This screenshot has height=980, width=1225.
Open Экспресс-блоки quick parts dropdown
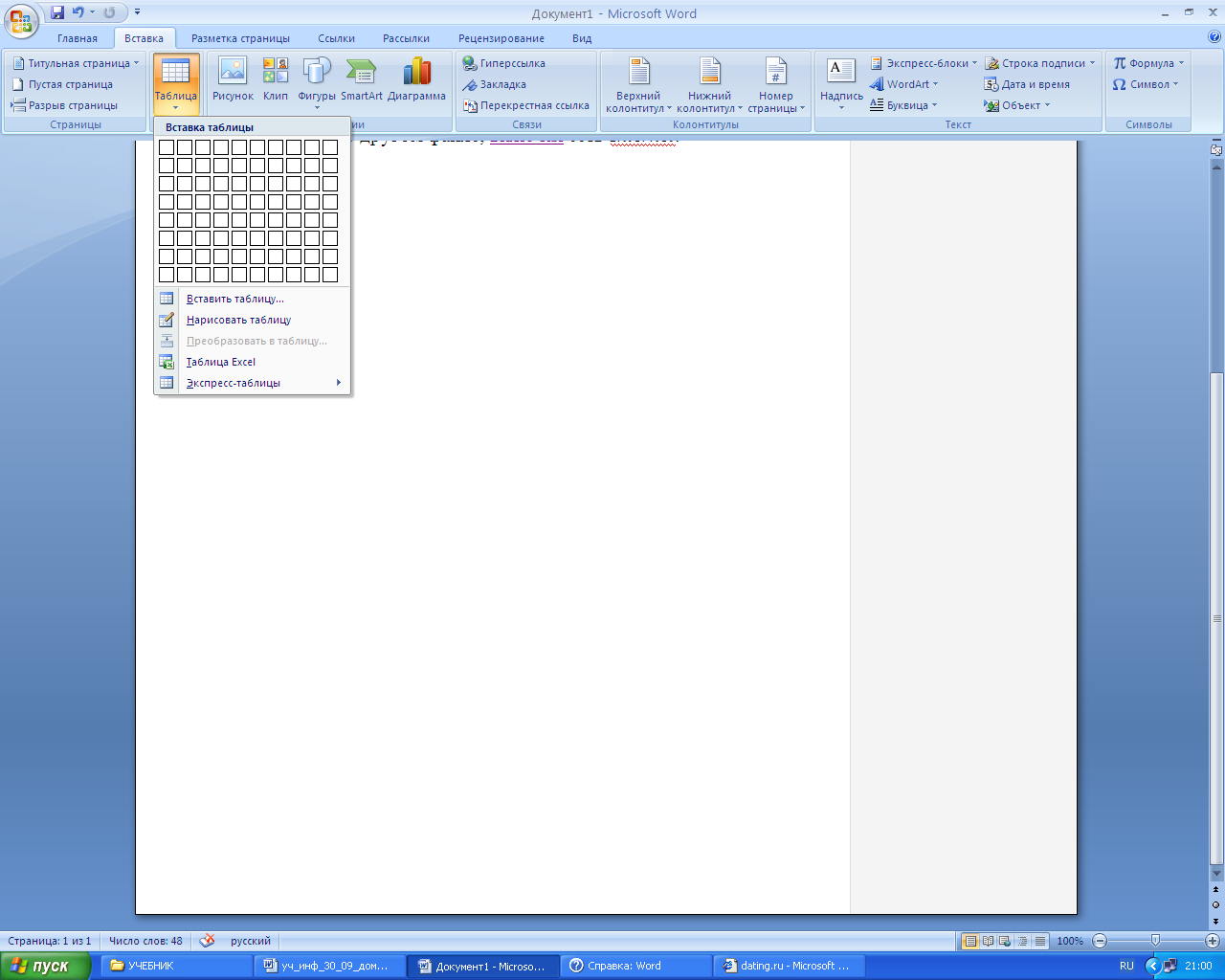(924, 63)
